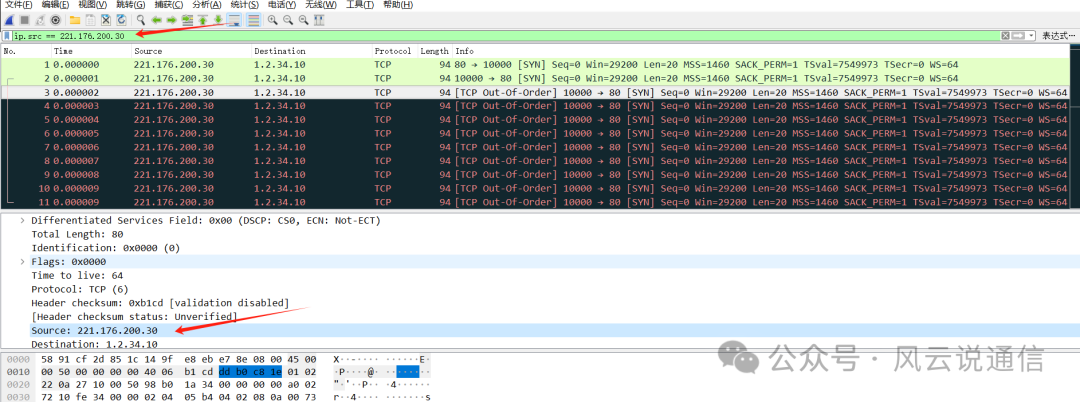The image size is (1080, 402).
Task: Click the resize columns toolbar icon
Action: 319,20
